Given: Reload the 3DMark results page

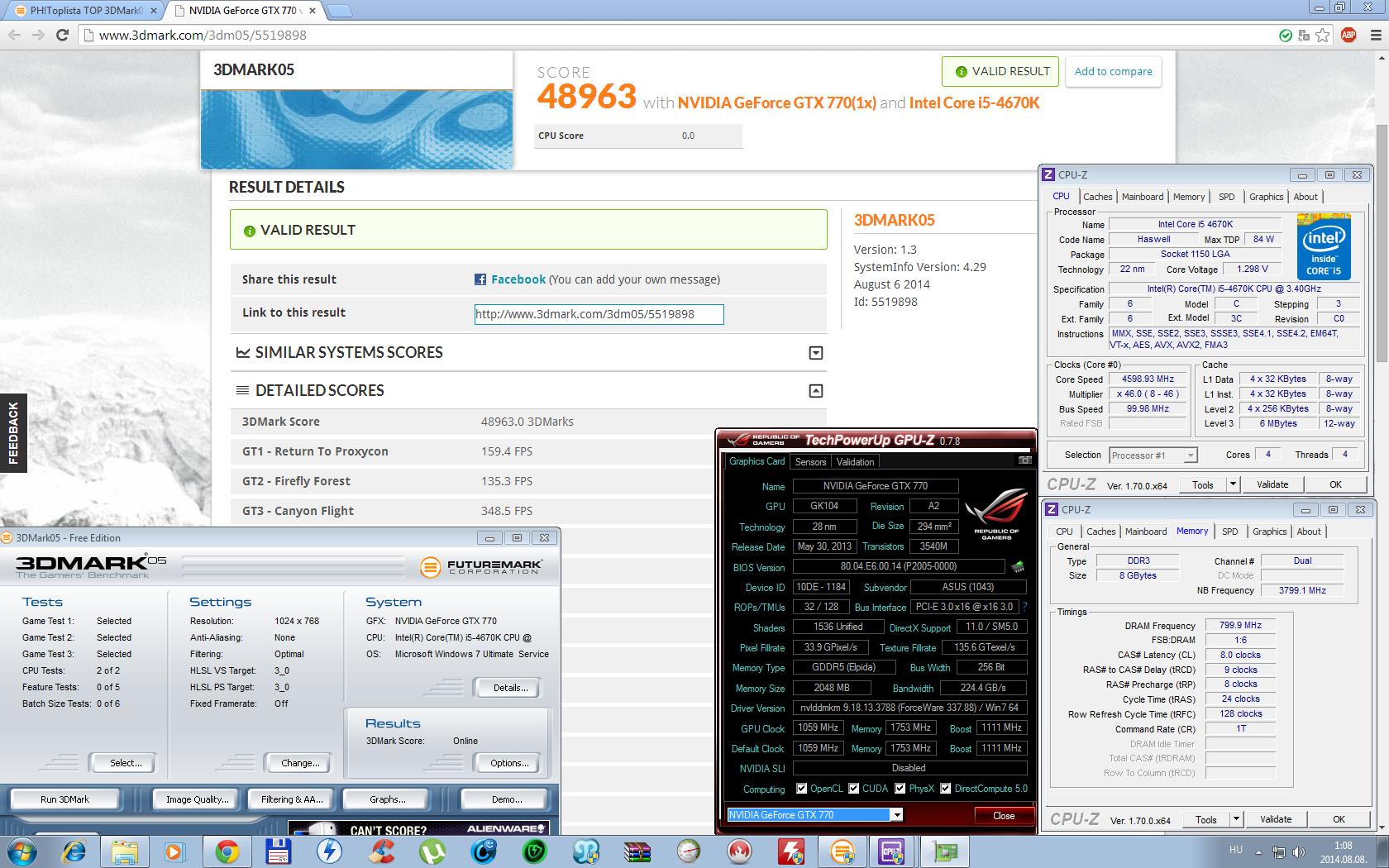Looking at the screenshot, I should click(x=62, y=35).
